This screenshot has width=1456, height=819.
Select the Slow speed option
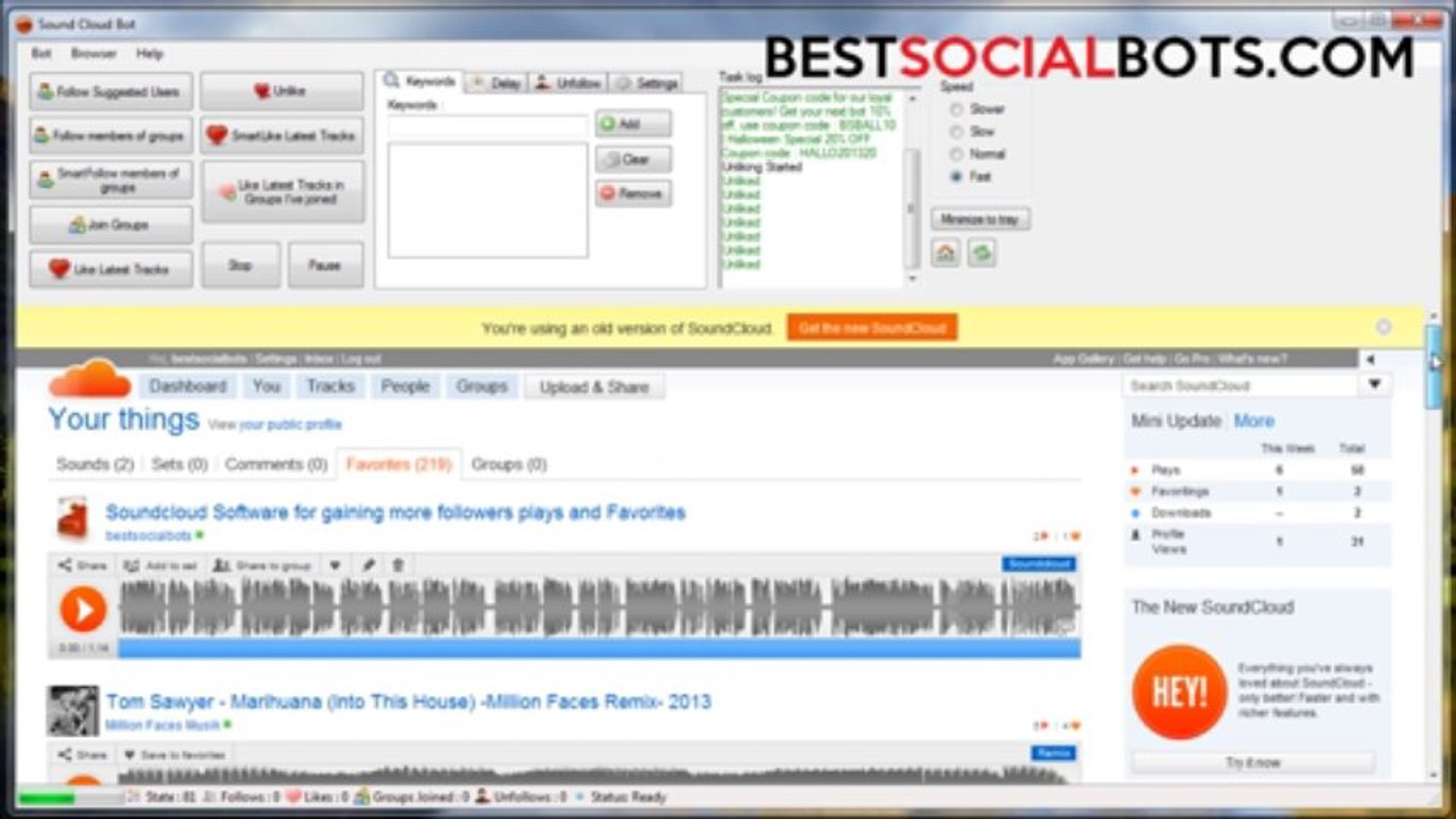[973, 132]
